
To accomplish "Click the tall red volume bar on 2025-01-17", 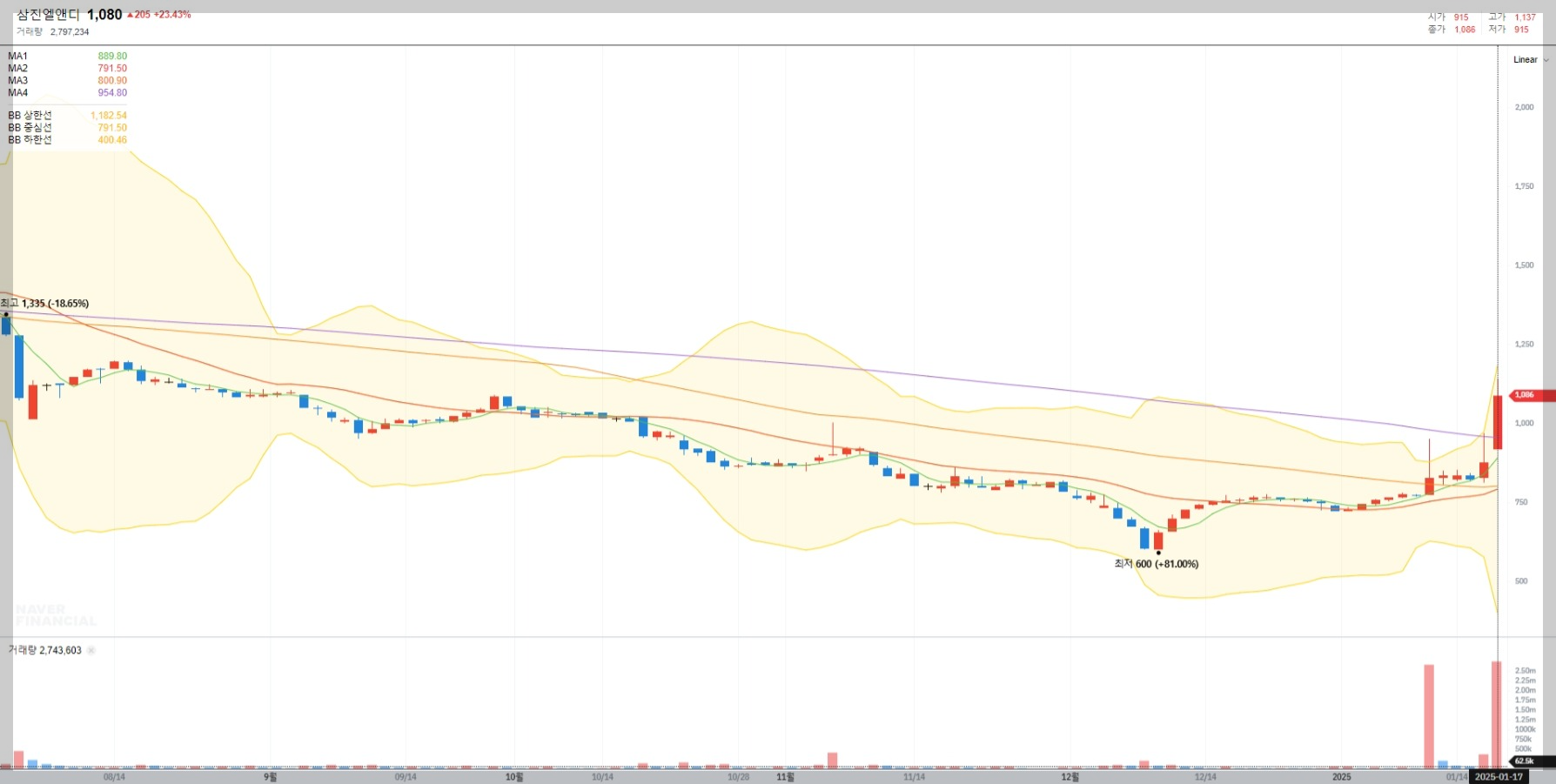I will (x=1497, y=715).
